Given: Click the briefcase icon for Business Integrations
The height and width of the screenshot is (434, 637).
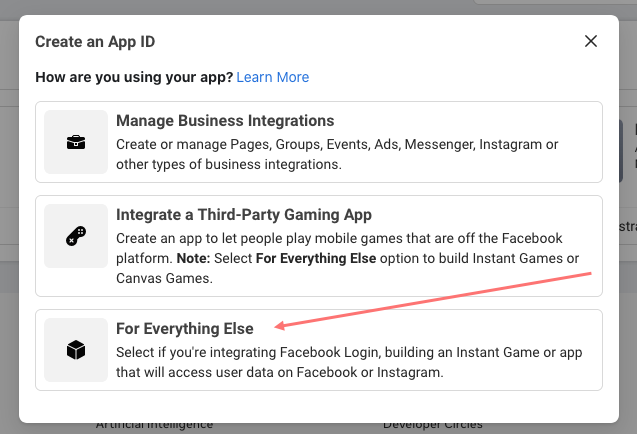Looking at the screenshot, I should [76, 143].
